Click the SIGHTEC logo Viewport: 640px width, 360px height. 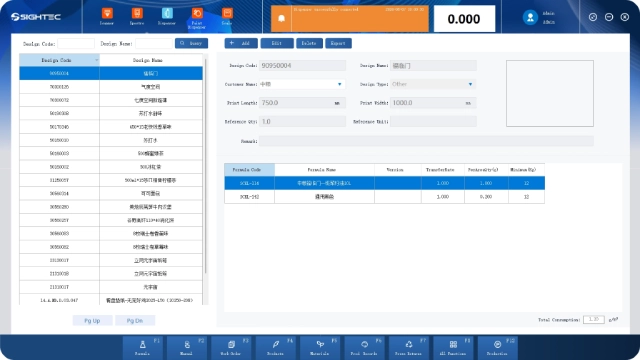36,17
